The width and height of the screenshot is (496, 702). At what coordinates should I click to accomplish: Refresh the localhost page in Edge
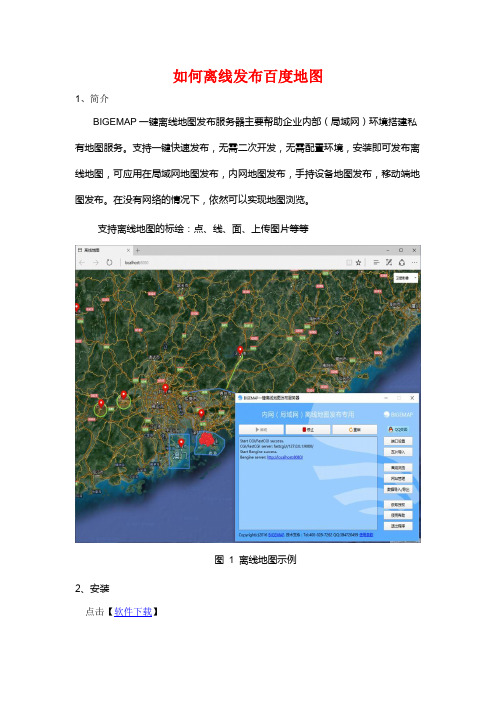109,262
